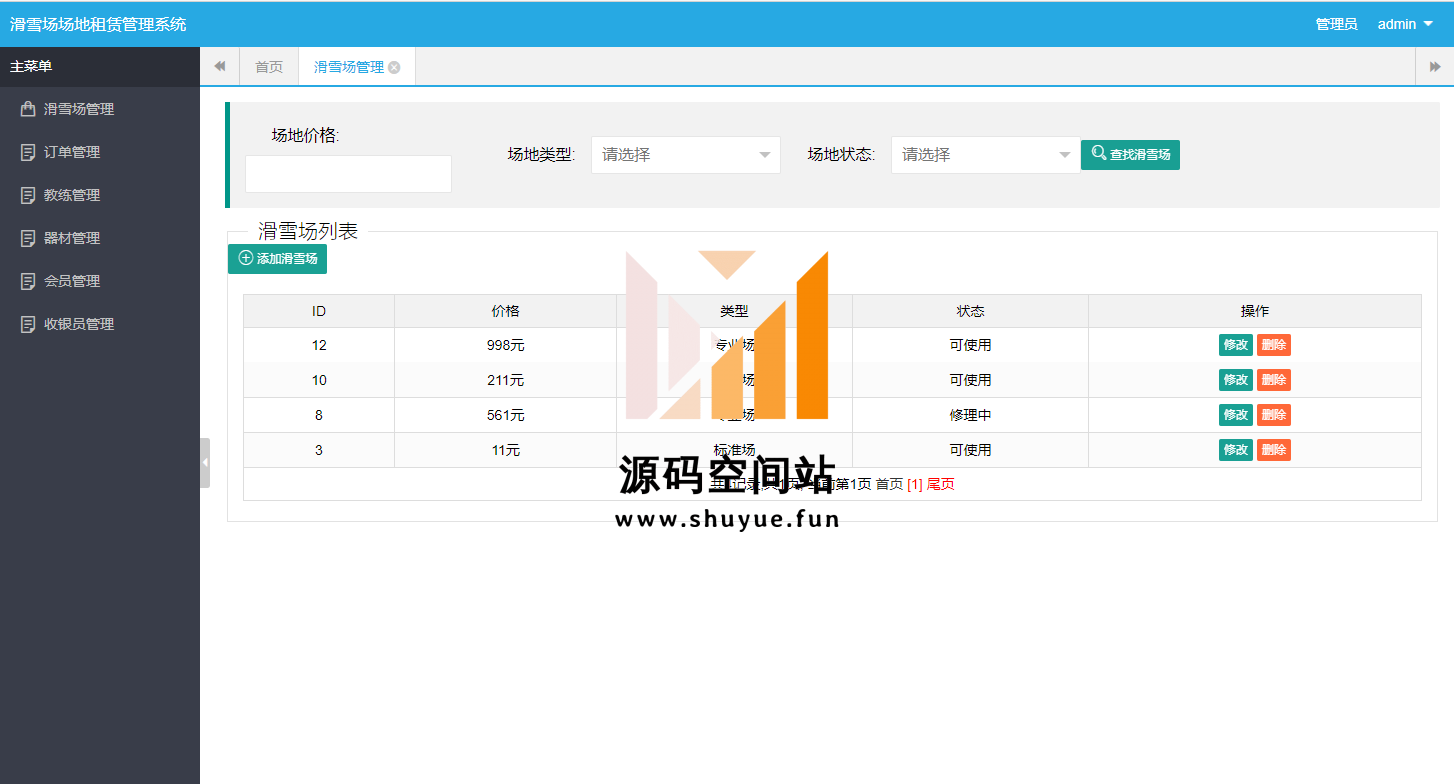Go to 教练管理 in the sidebar
Screen dimensions: 1454x784
pos(72,195)
